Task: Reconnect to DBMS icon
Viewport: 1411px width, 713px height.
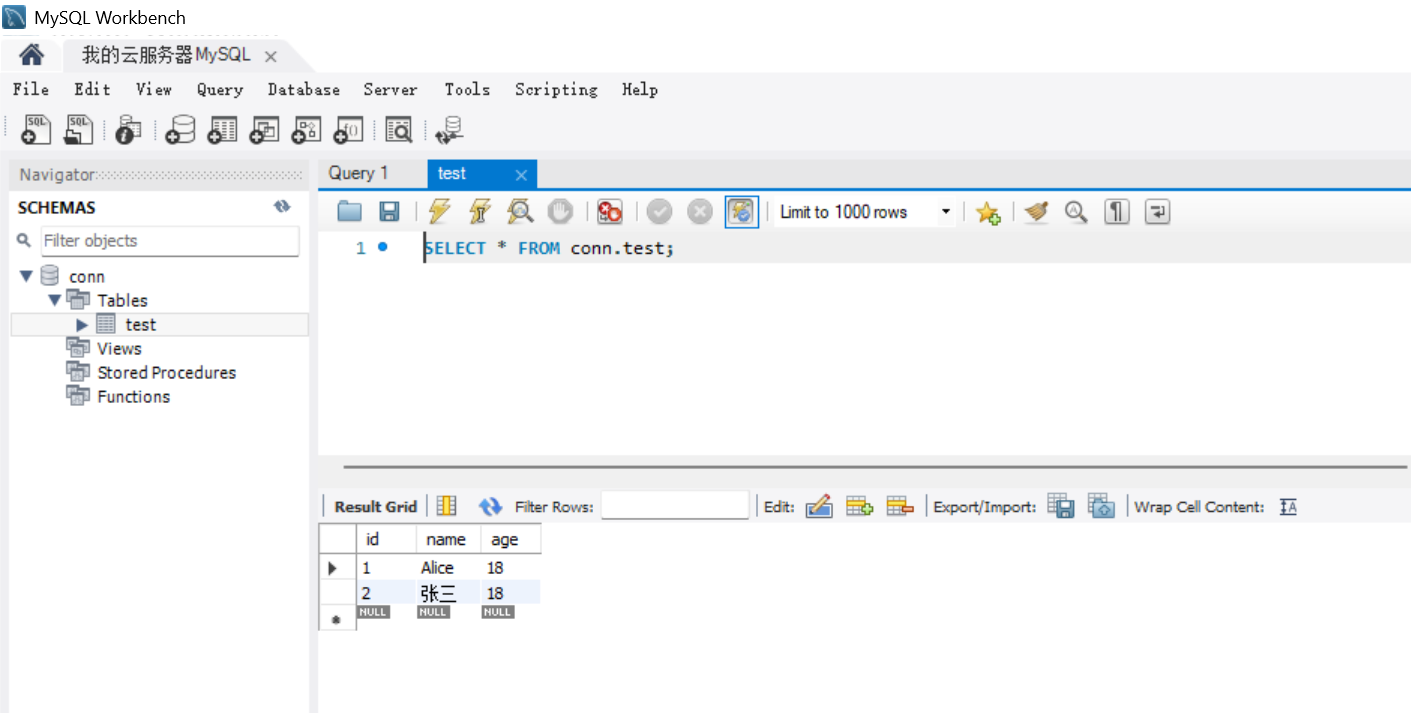Action: click(450, 130)
